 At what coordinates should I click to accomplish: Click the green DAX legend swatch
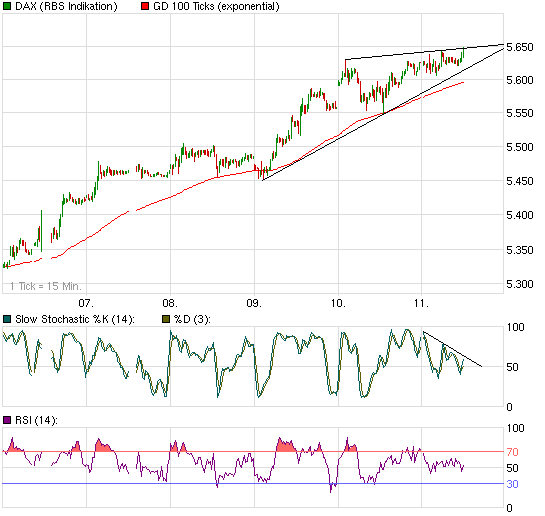point(7,6)
